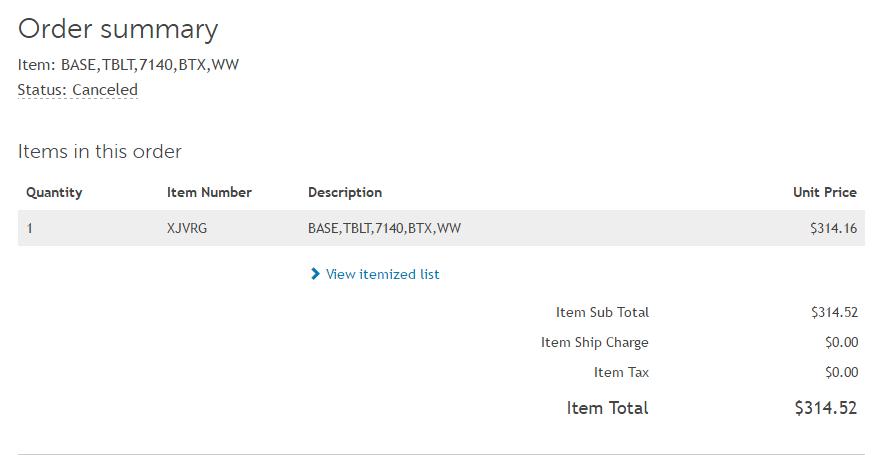The height and width of the screenshot is (455, 880).
Task: Click the Item Total amount $314.52
Action: 825,408
